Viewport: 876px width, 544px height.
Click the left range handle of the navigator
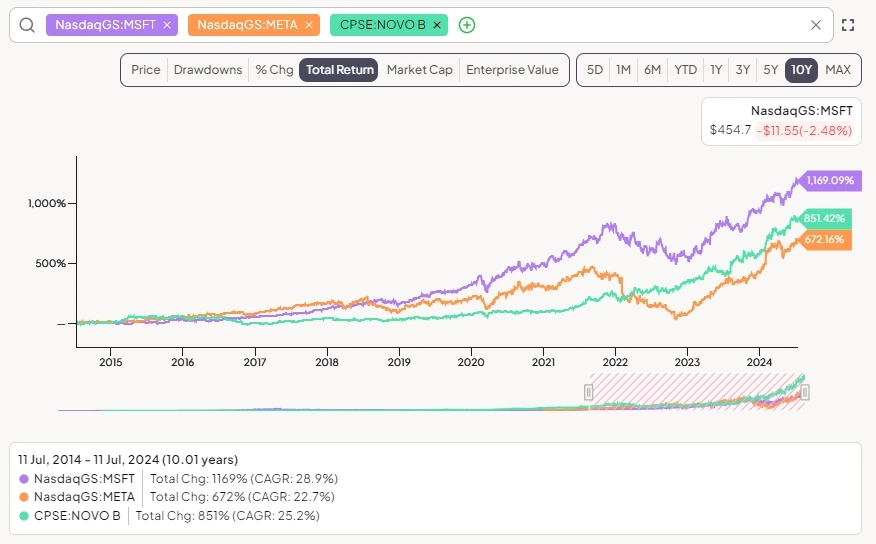[588, 393]
